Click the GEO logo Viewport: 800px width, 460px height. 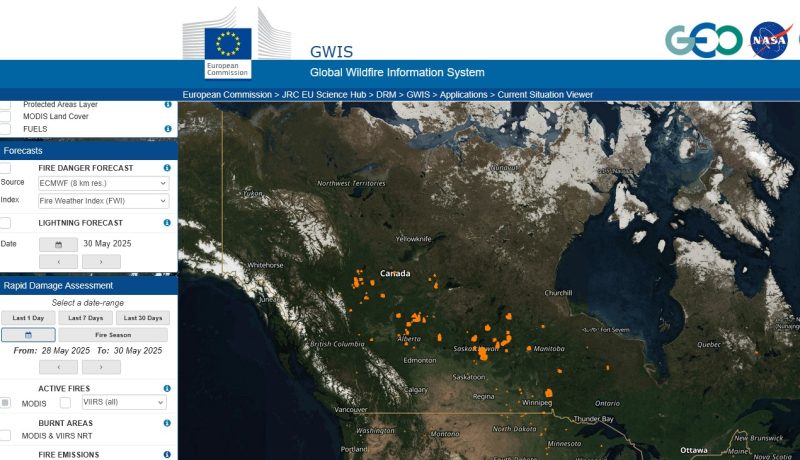704,40
